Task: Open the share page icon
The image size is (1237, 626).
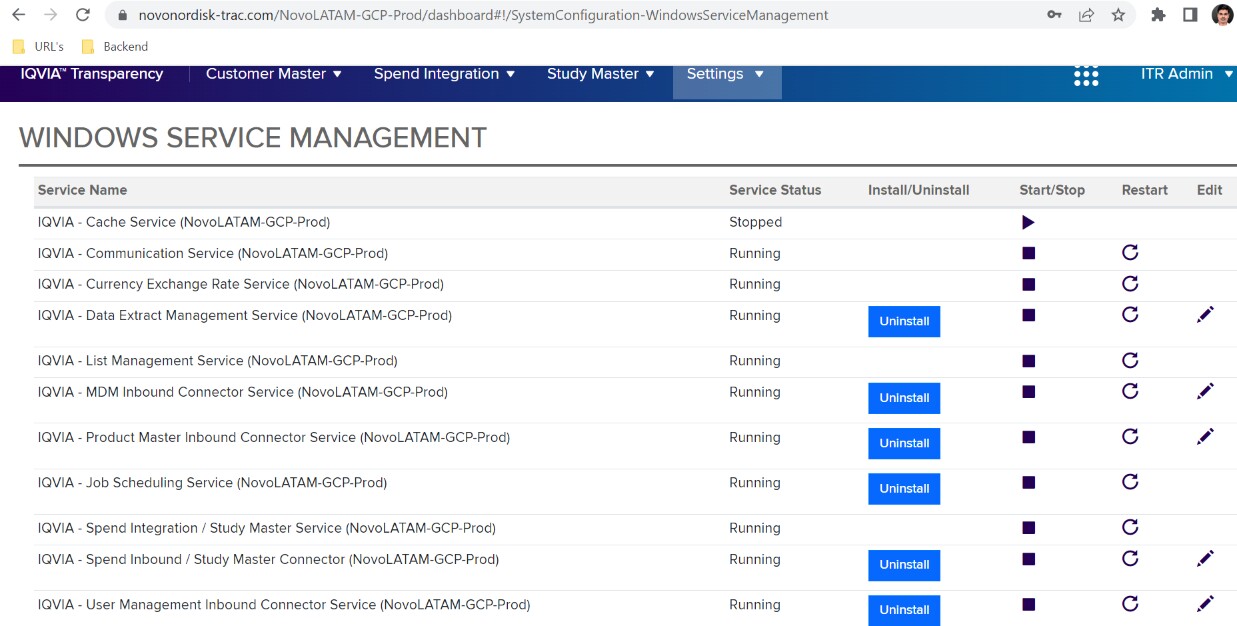Action: (x=1086, y=15)
